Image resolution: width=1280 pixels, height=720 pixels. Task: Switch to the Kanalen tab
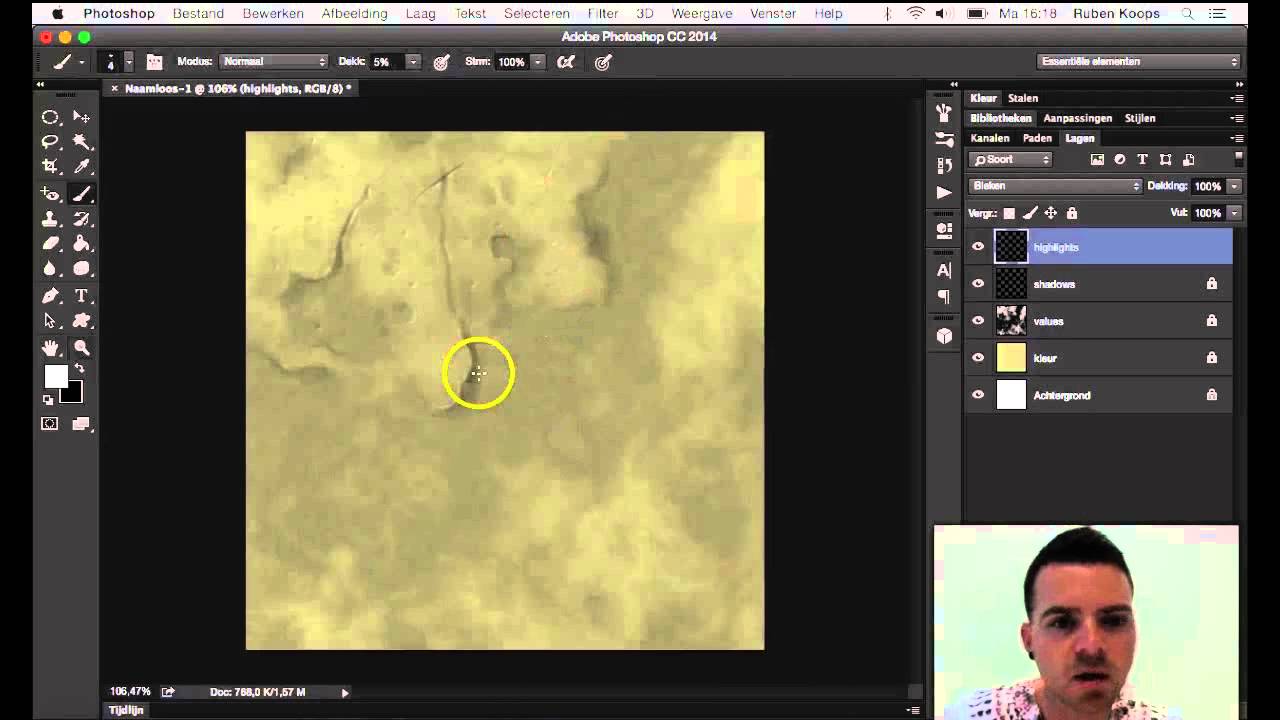990,138
